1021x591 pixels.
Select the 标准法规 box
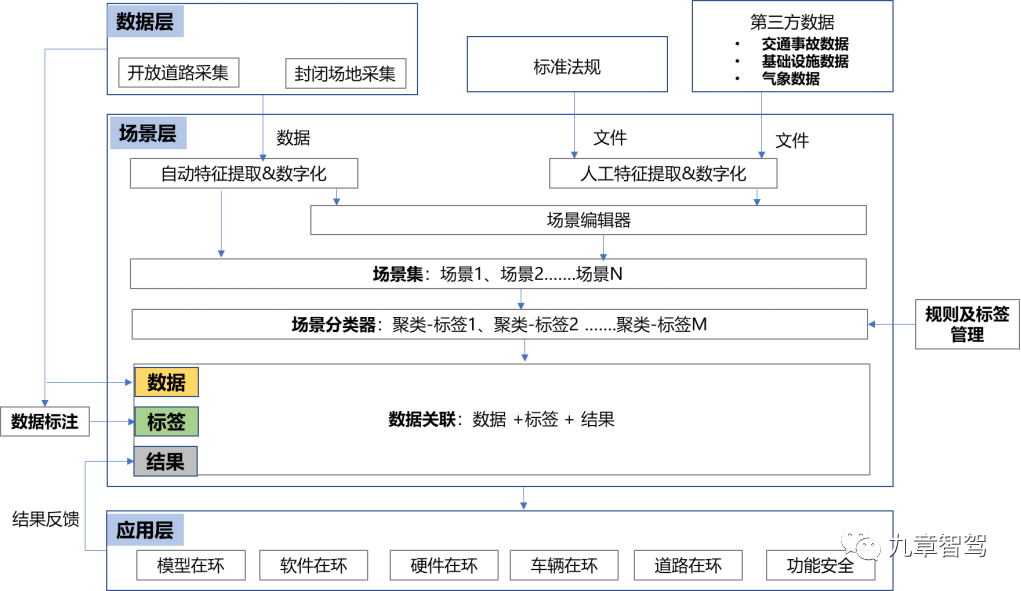coord(566,64)
